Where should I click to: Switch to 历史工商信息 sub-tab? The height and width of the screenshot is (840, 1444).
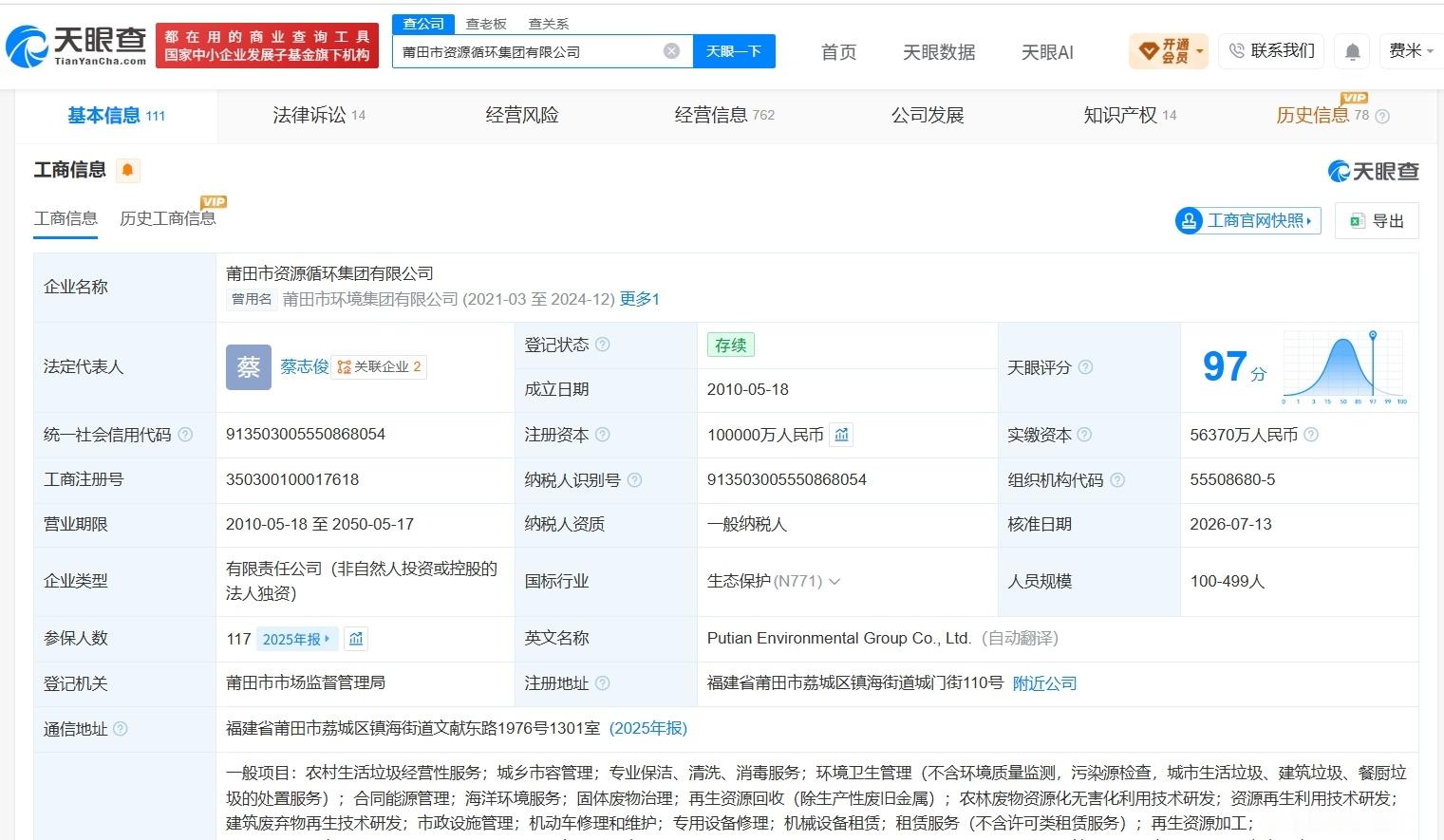[x=168, y=218]
